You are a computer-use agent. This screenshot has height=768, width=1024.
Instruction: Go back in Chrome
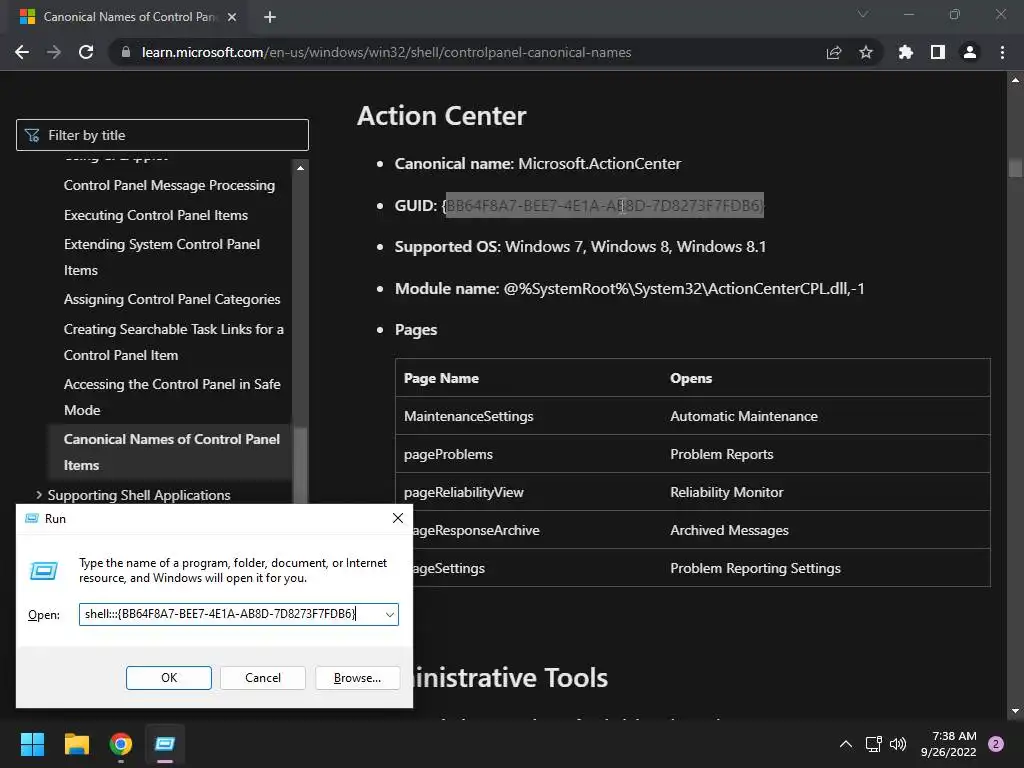[x=22, y=52]
